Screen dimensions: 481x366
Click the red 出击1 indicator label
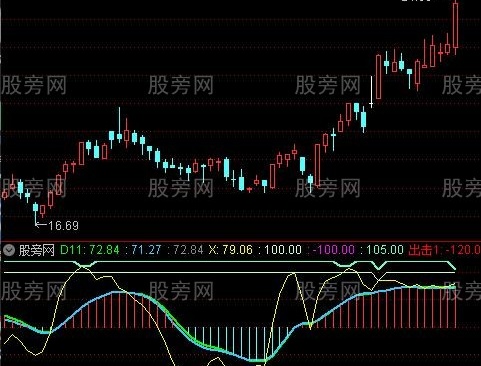click(x=424, y=250)
